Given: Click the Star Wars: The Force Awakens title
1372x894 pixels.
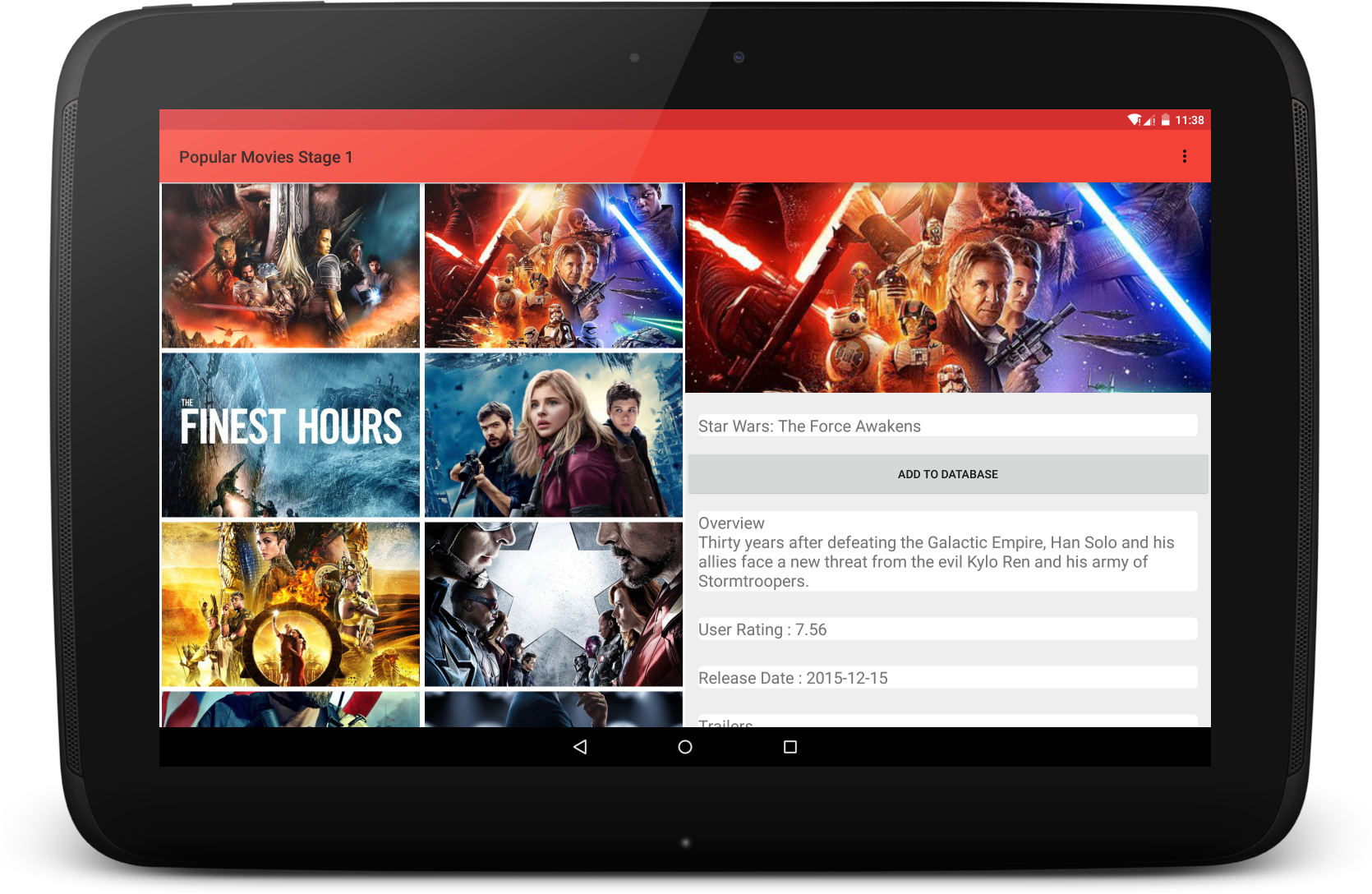Looking at the screenshot, I should (x=948, y=426).
